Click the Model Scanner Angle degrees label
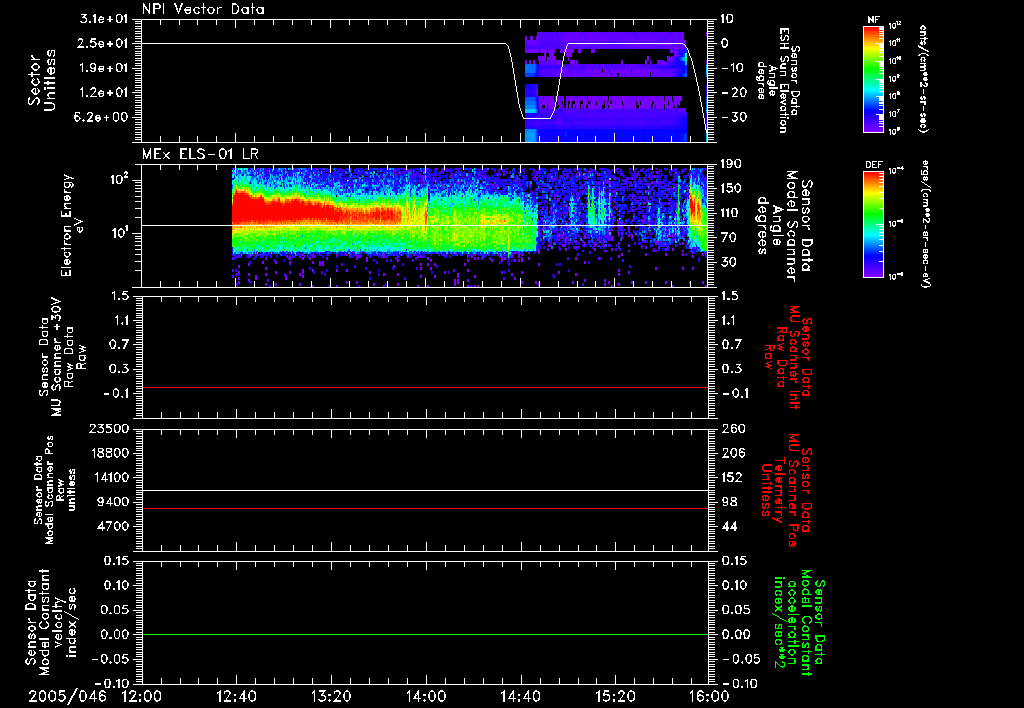The height and width of the screenshot is (708, 1024). (783, 225)
